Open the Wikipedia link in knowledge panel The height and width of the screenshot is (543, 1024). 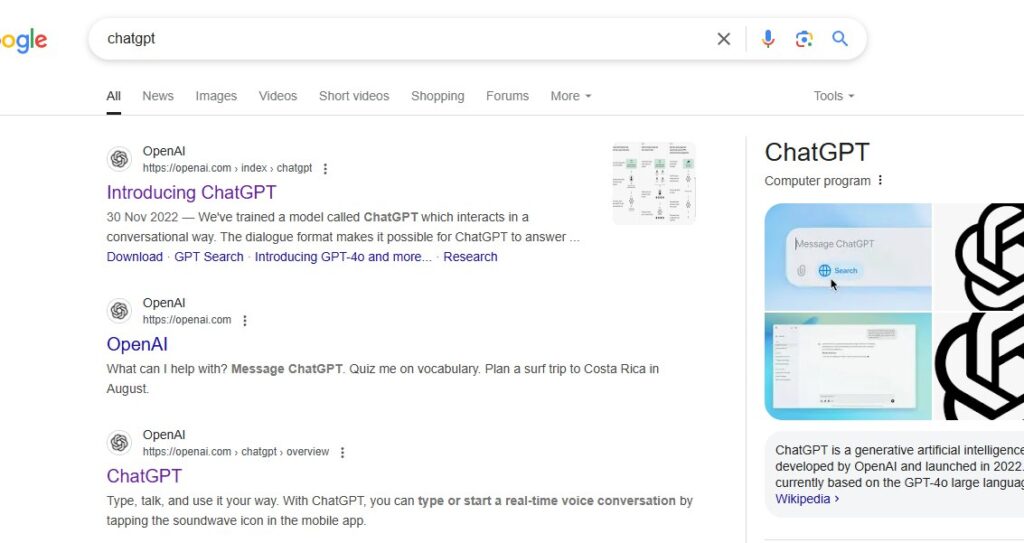(x=807, y=499)
